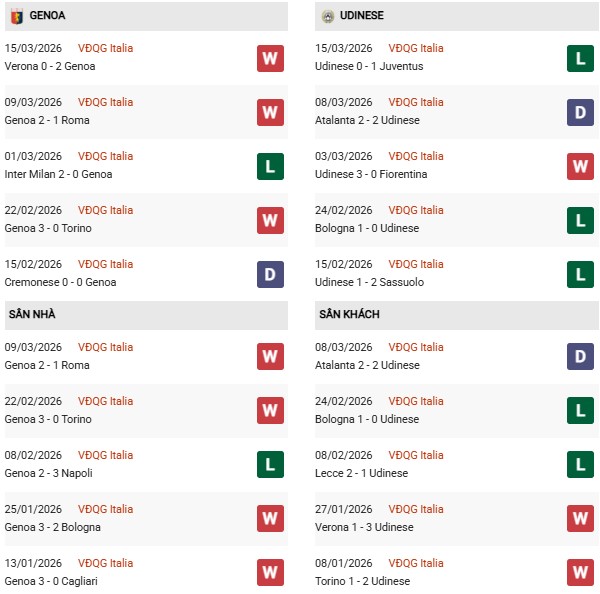
Task: Click the W badge for Genoa 3 - 0 Cagliari
Action: click(270, 573)
